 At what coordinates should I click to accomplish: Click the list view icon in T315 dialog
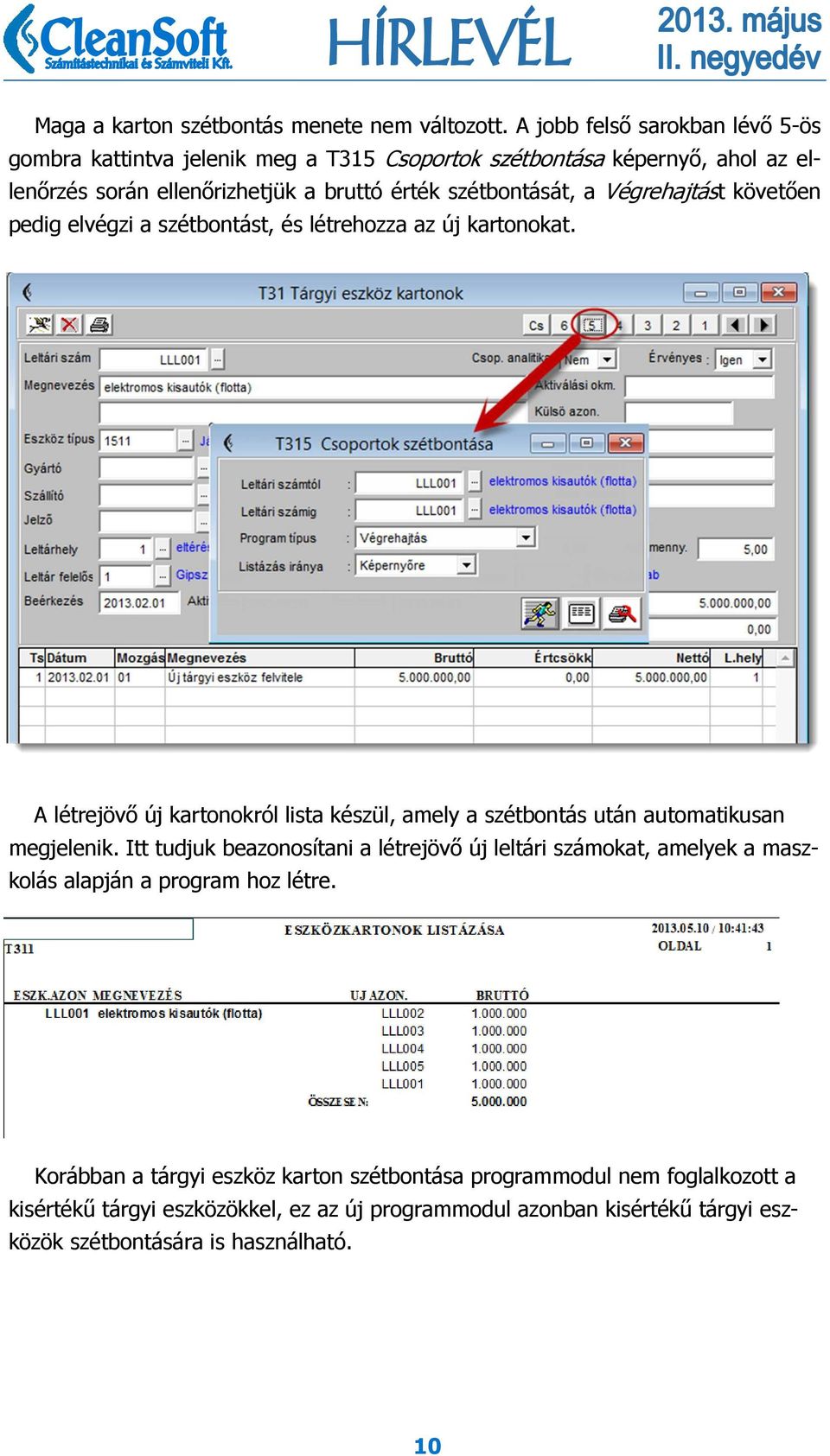coord(581,614)
